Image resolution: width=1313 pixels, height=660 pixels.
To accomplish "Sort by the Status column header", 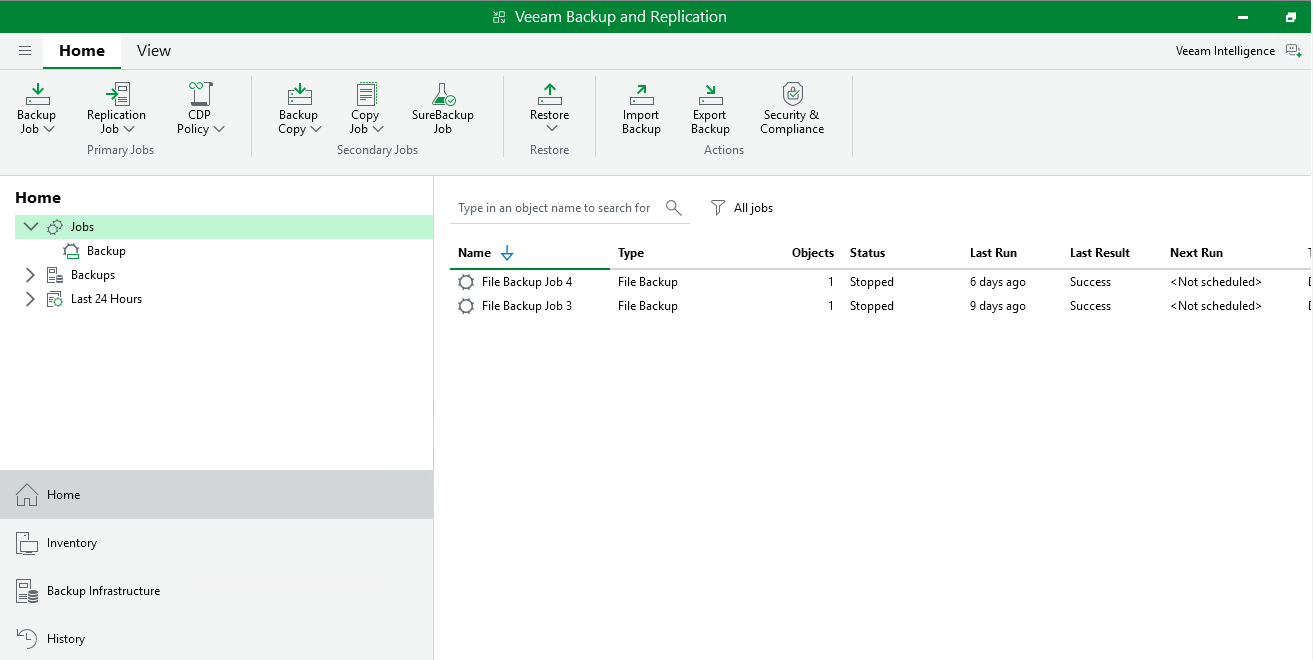I will point(867,253).
